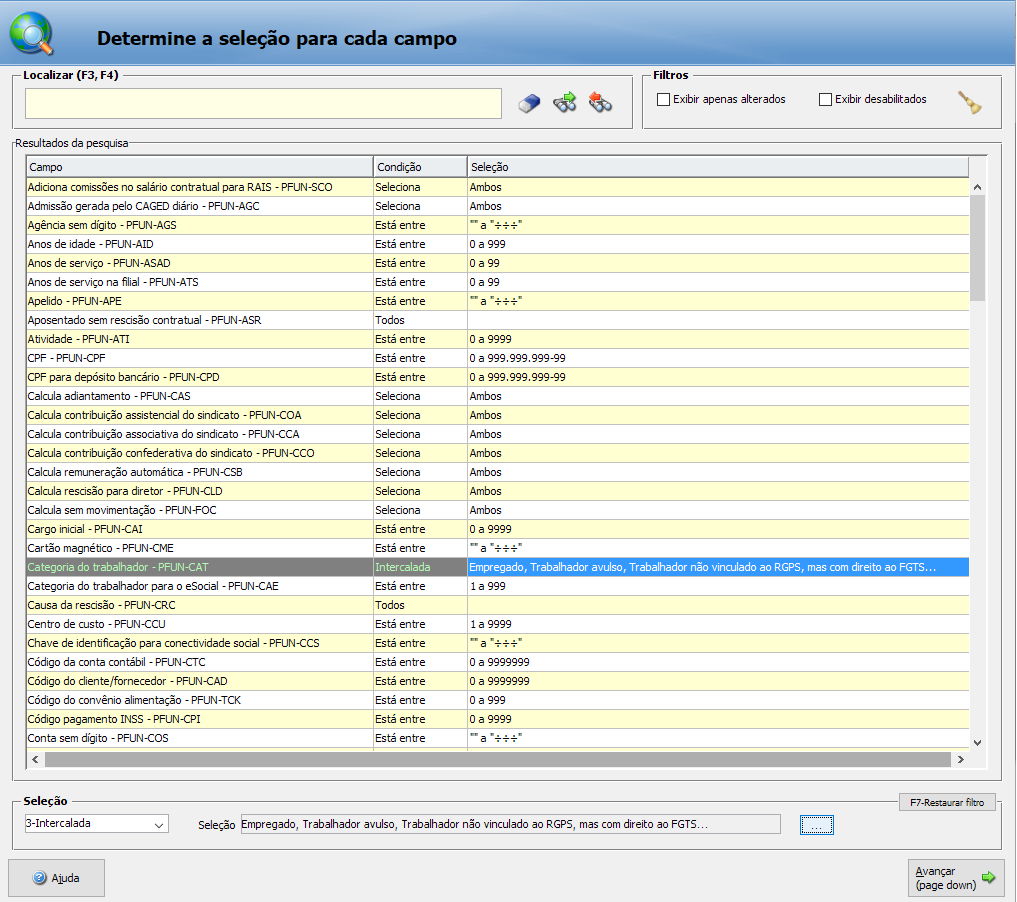Click the scroll down arrow of results list
The width and height of the screenshot is (1017, 902).
(977, 742)
